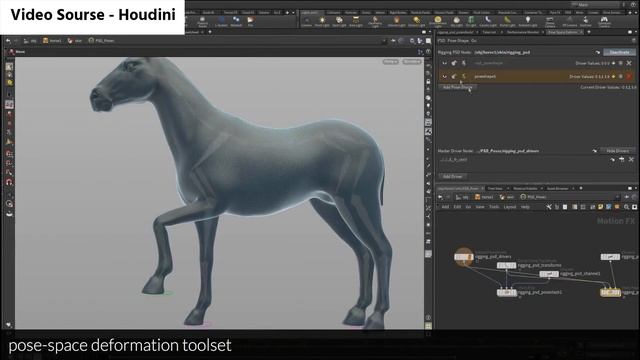Switch to the Take List tab
640x360 pixels.
[x=489, y=32]
